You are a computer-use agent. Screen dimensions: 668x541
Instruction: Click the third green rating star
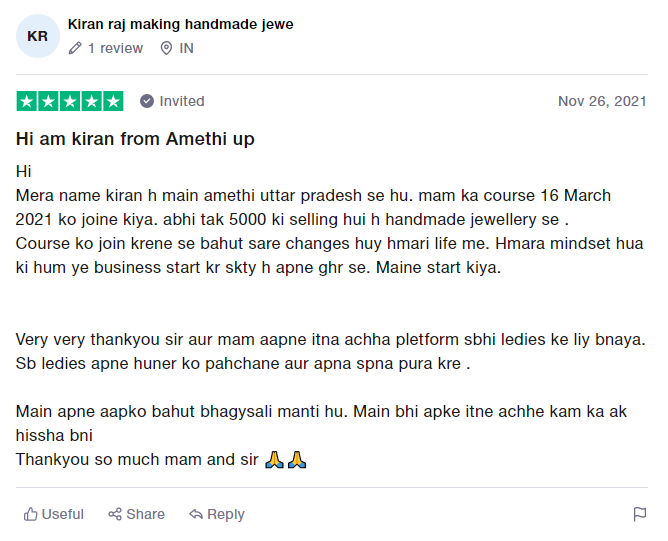70,101
